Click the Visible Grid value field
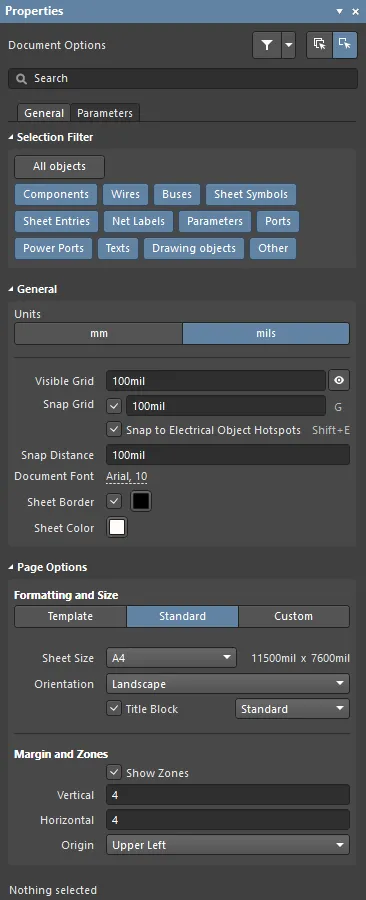Screen dimensions: 366x900 216,381
